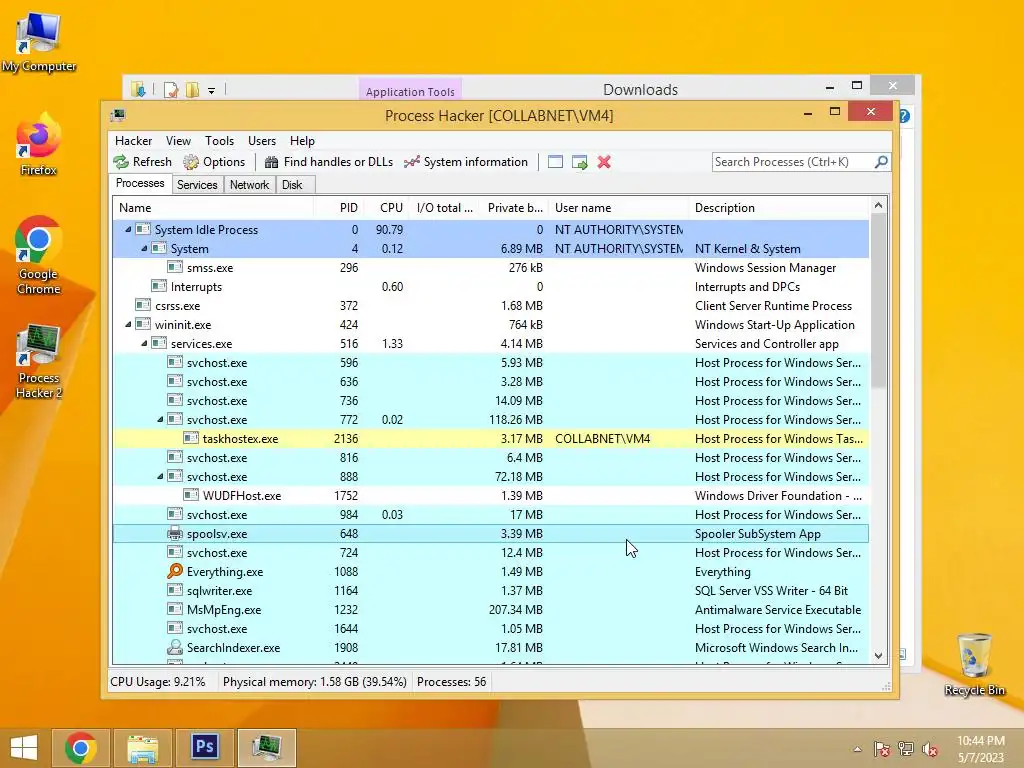Image resolution: width=1024 pixels, height=768 pixels.
Task: Select the csrss.exe process row
Action: pyautogui.click(x=491, y=306)
